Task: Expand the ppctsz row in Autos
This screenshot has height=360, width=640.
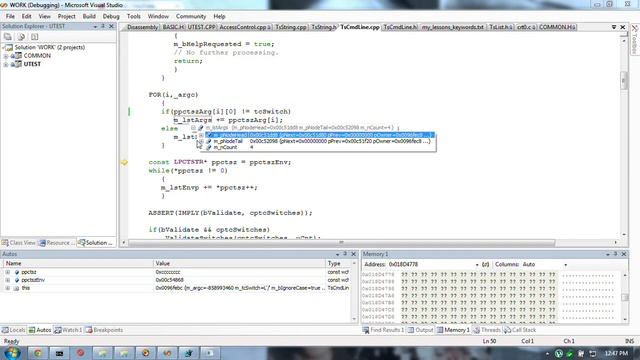Action: pyautogui.click(x=7, y=272)
